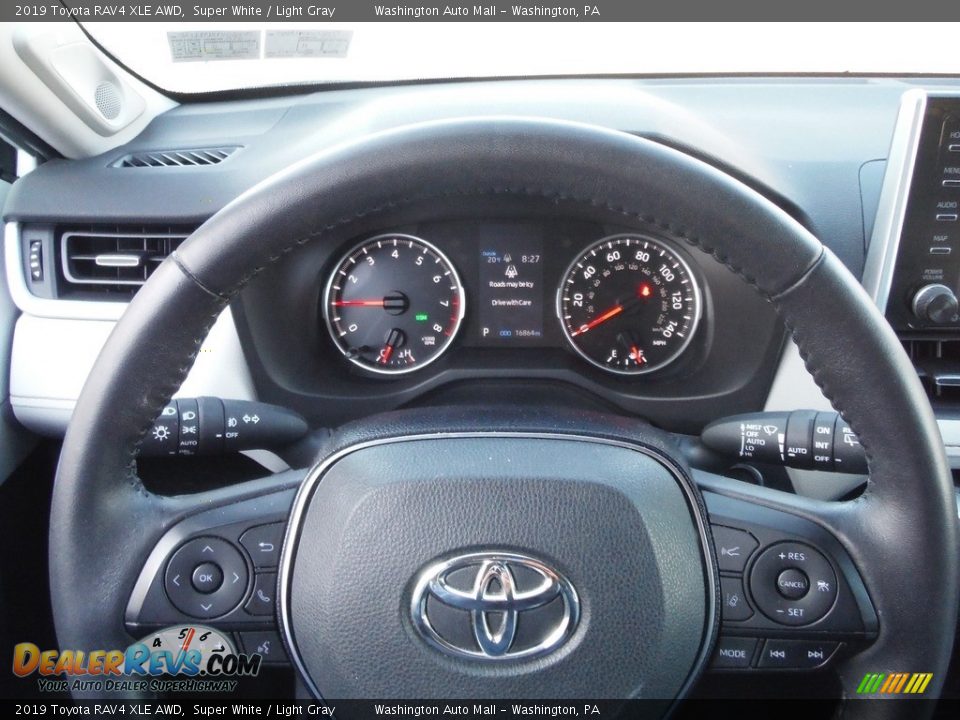Set rear wiper to INT
This screenshot has width=960, height=720.
click(822, 445)
